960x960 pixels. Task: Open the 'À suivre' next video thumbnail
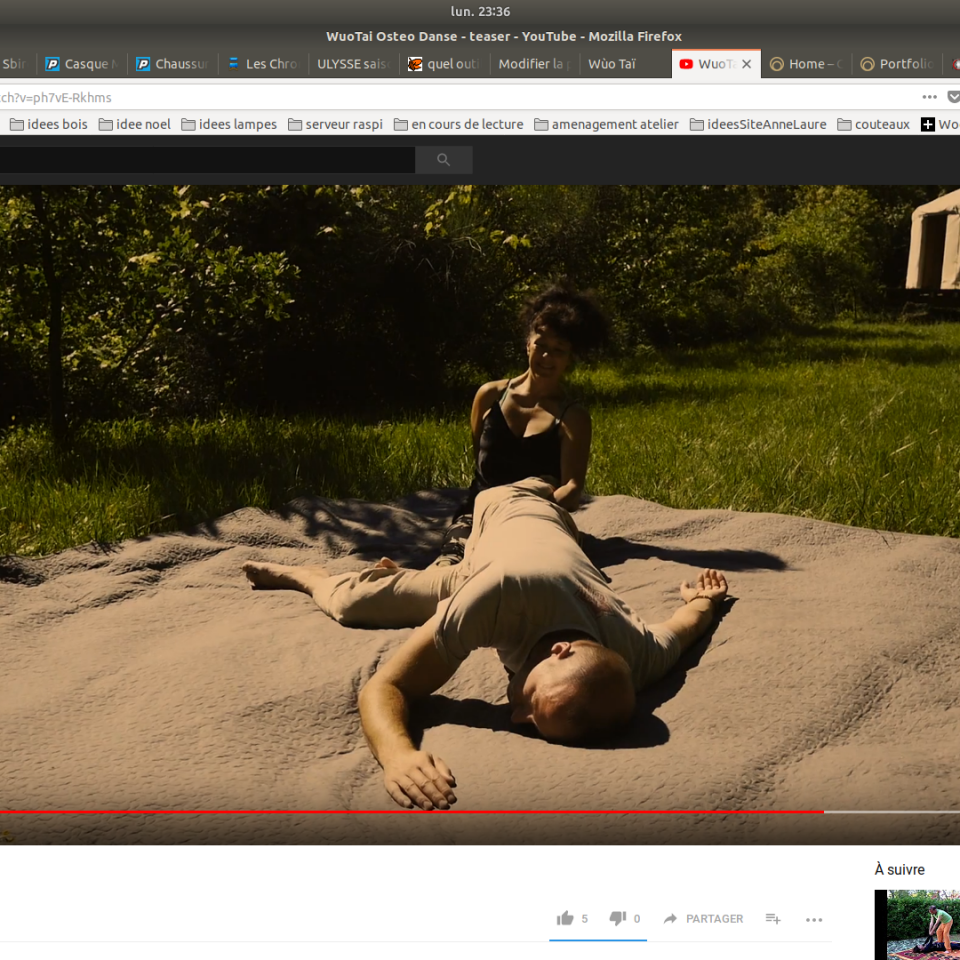click(x=917, y=925)
